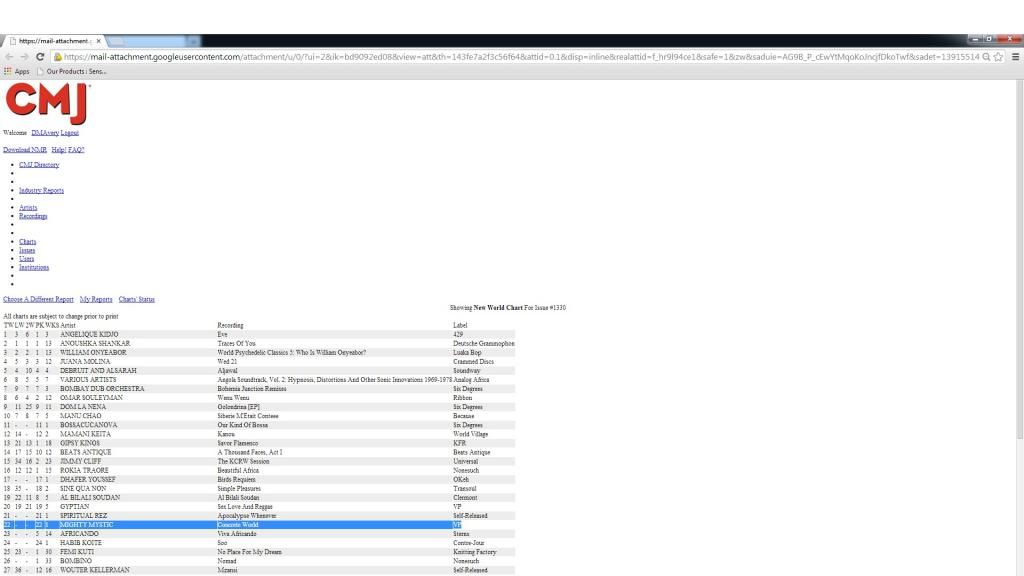Click artist FEMI KUTI
Viewport: 1024px width, 576px height.
click(x=77, y=552)
